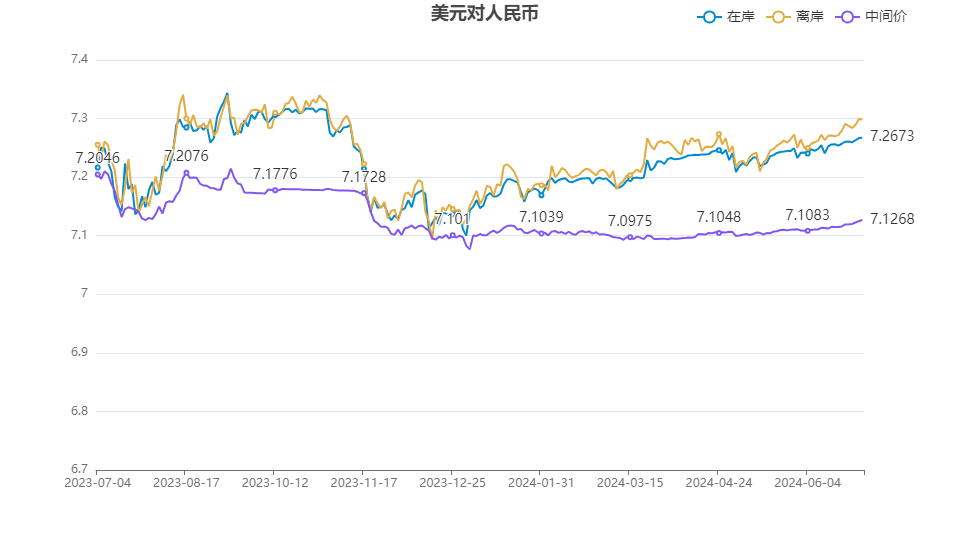Select the 7.0975 data point label

tap(630, 220)
